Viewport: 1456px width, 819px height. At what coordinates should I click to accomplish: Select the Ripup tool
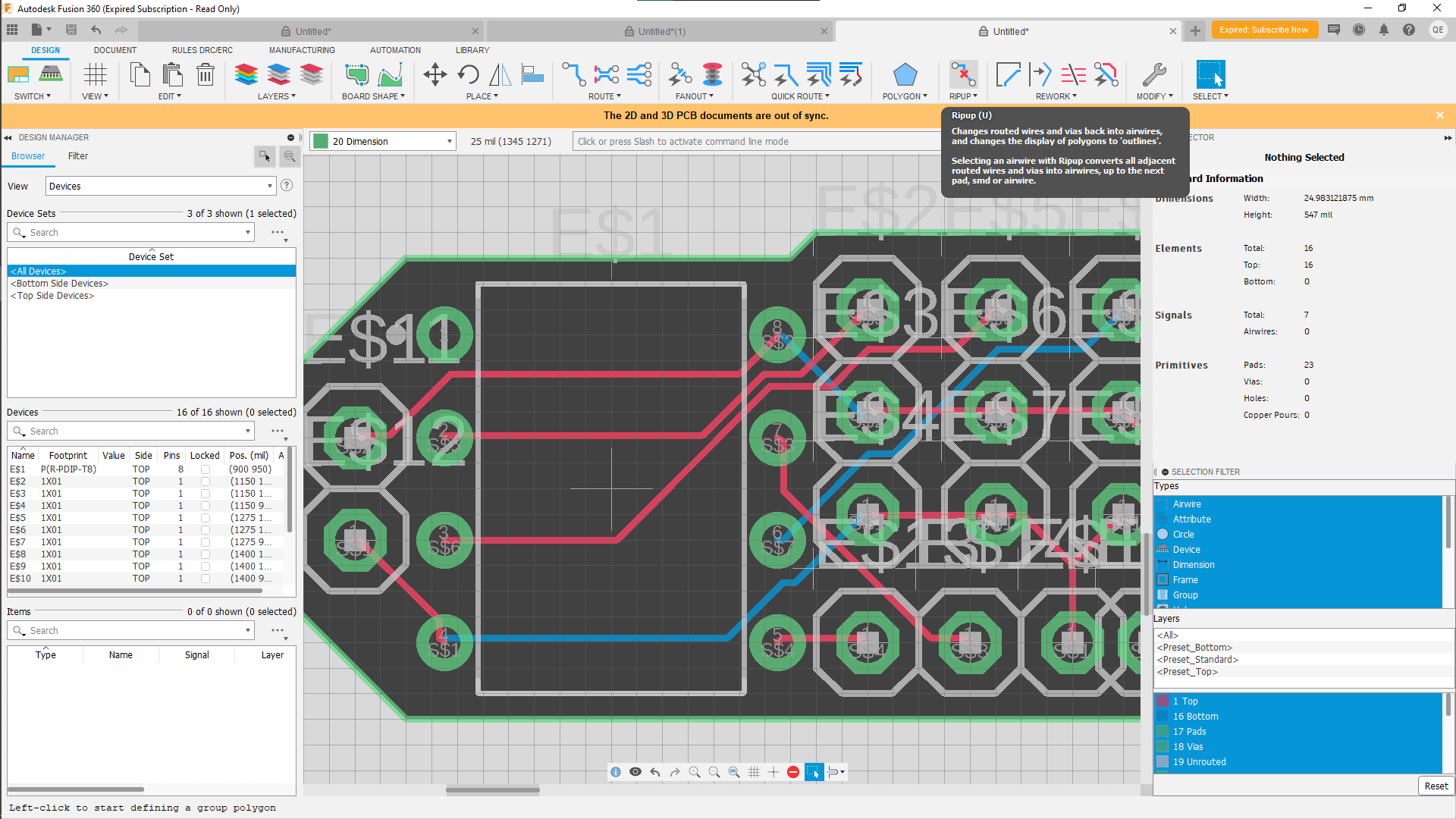click(x=963, y=74)
